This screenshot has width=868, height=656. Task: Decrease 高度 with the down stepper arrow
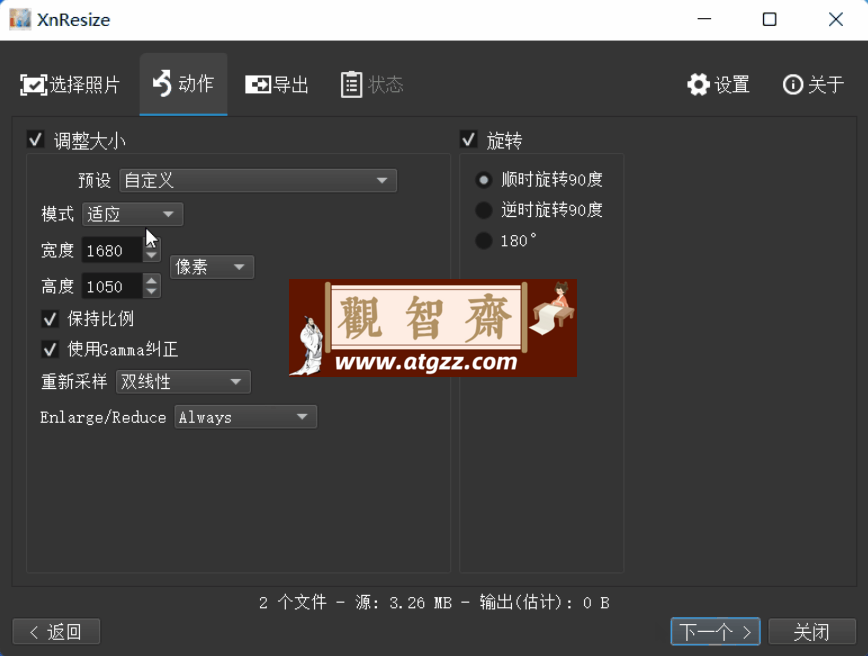click(x=152, y=292)
